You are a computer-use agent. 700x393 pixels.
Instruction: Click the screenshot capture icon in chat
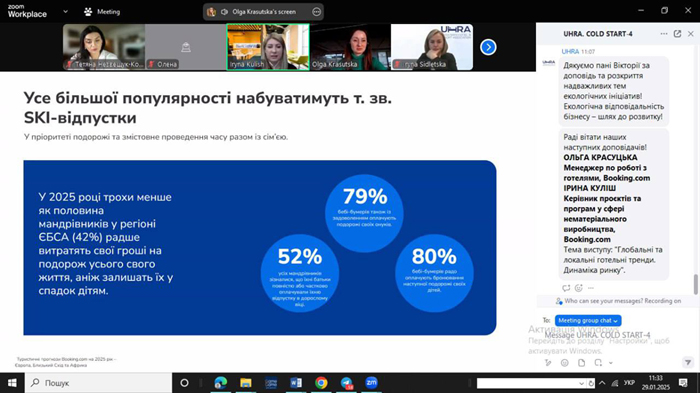click(598, 363)
